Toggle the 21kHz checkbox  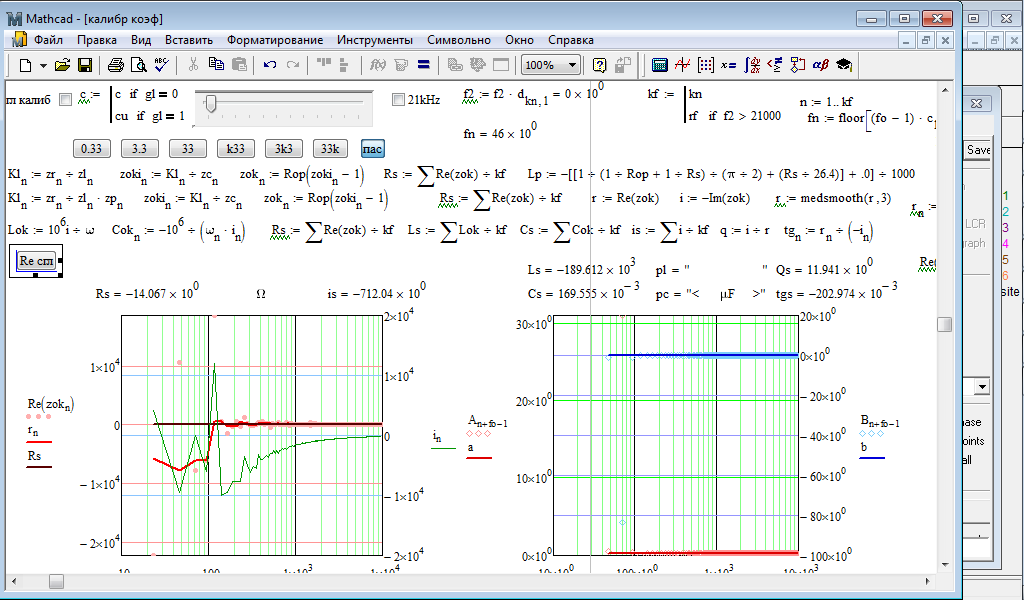pos(398,99)
